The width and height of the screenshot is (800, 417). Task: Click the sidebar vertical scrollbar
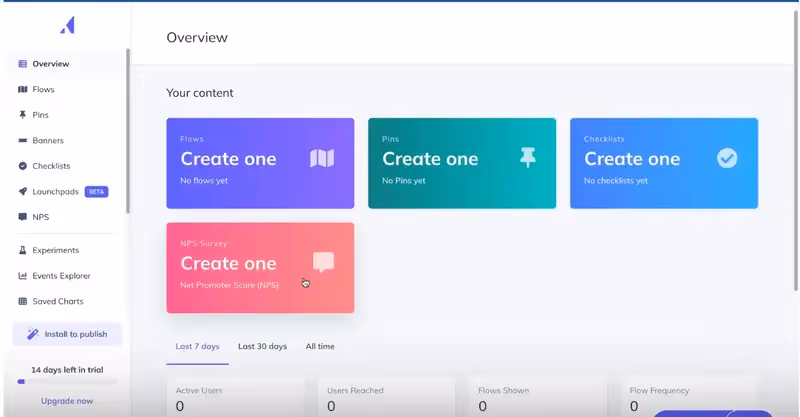click(x=128, y=131)
